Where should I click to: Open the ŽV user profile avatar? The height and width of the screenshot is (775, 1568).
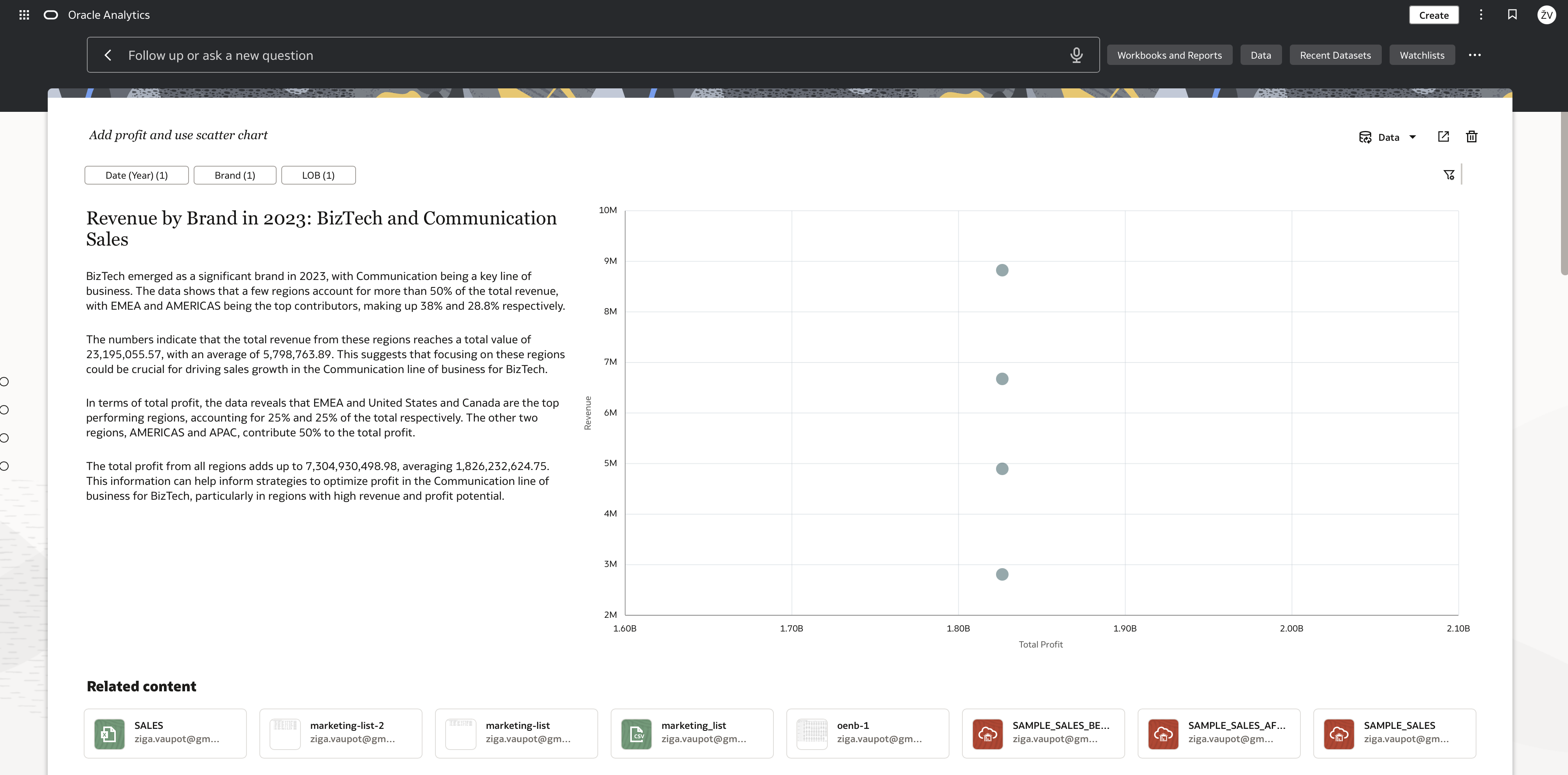[x=1547, y=14]
